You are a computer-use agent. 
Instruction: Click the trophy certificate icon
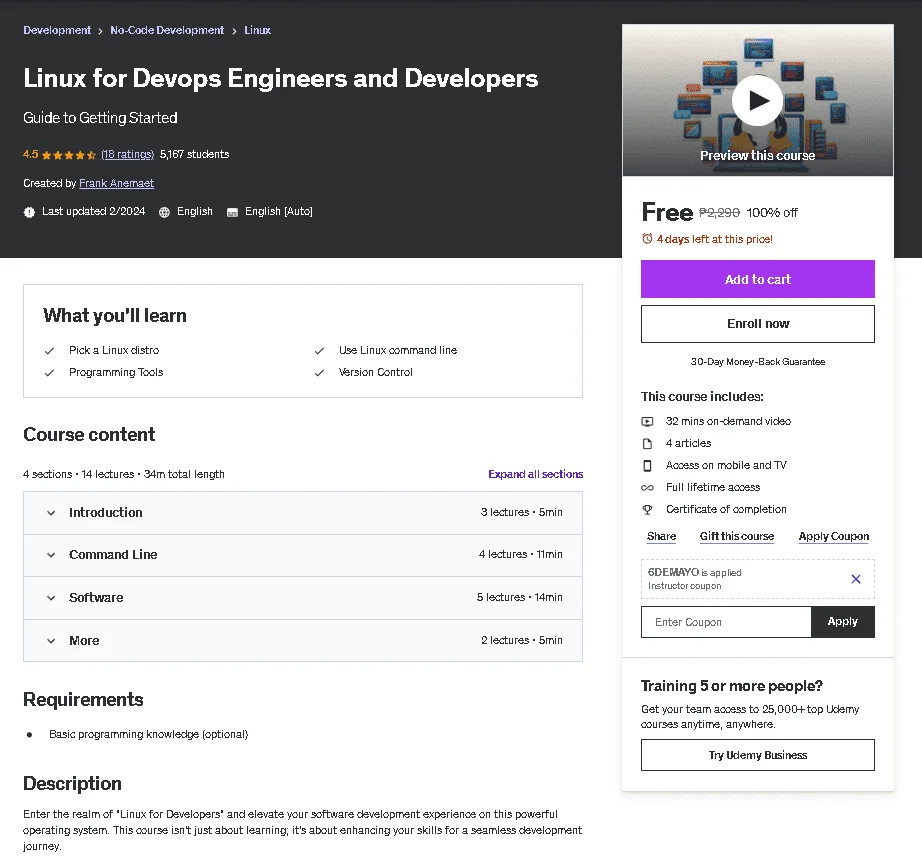pos(647,509)
